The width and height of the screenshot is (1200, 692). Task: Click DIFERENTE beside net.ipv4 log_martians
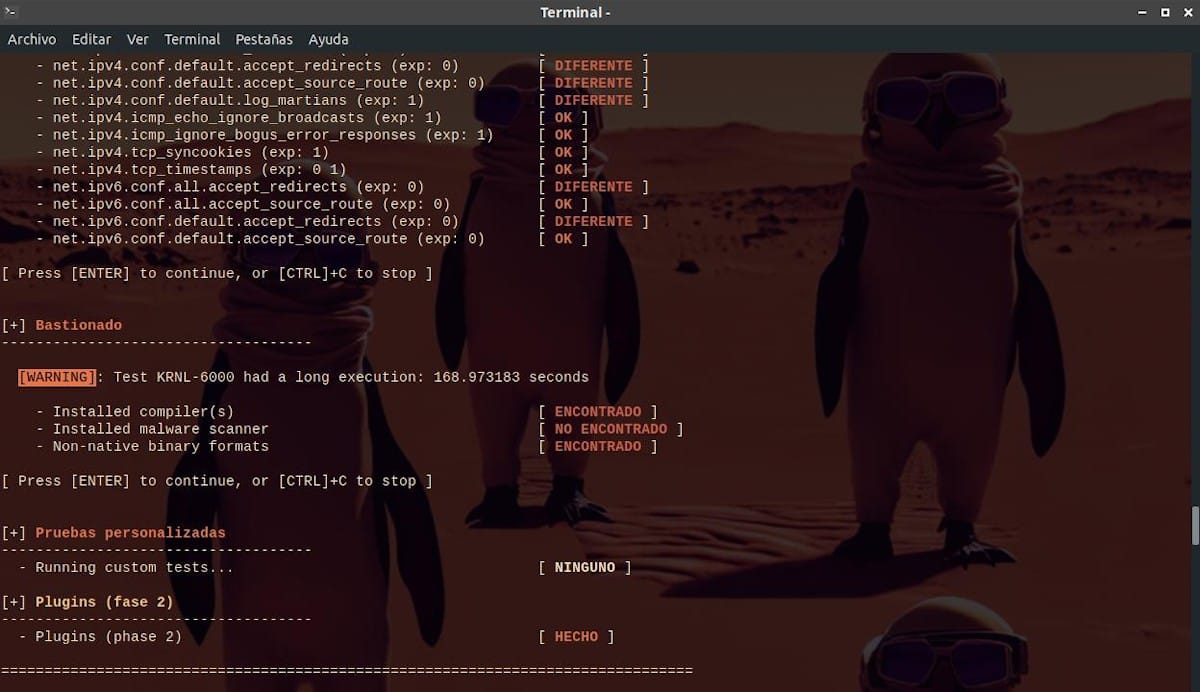pos(593,100)
